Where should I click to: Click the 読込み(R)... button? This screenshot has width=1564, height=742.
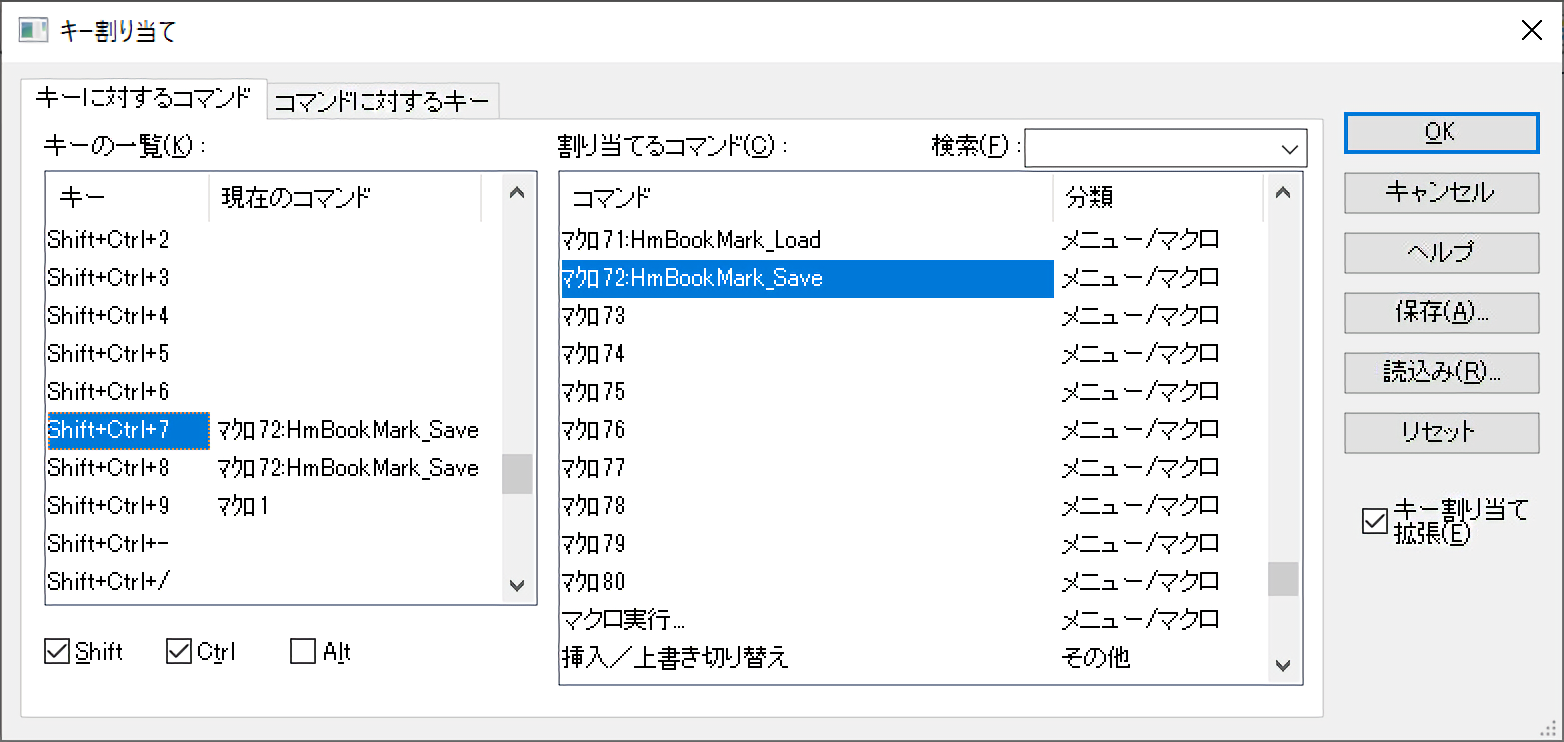pyautogui.click(x=1440, y=373)
